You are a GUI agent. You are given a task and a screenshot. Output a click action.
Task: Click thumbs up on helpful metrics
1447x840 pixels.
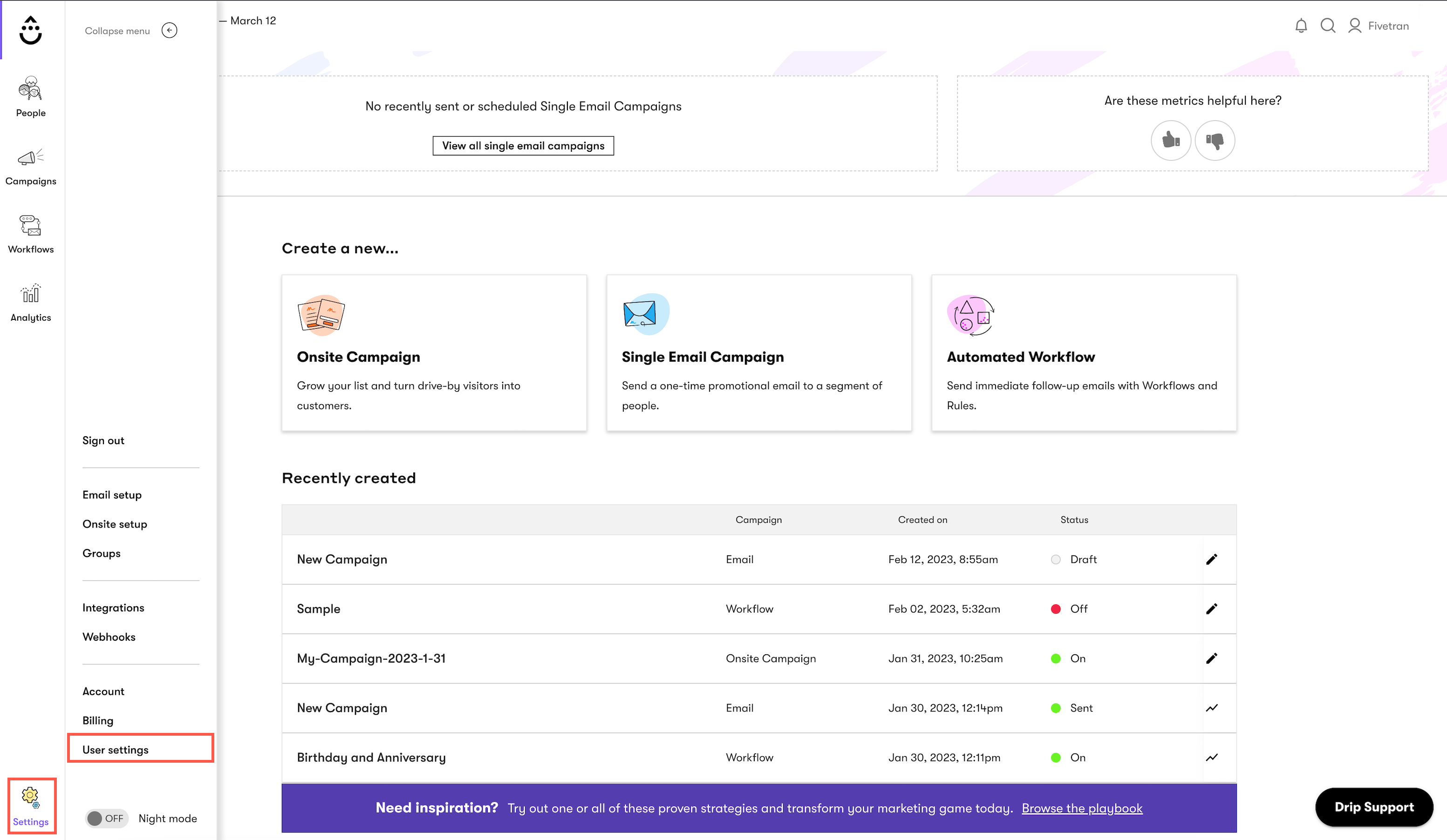point(1171,140)
